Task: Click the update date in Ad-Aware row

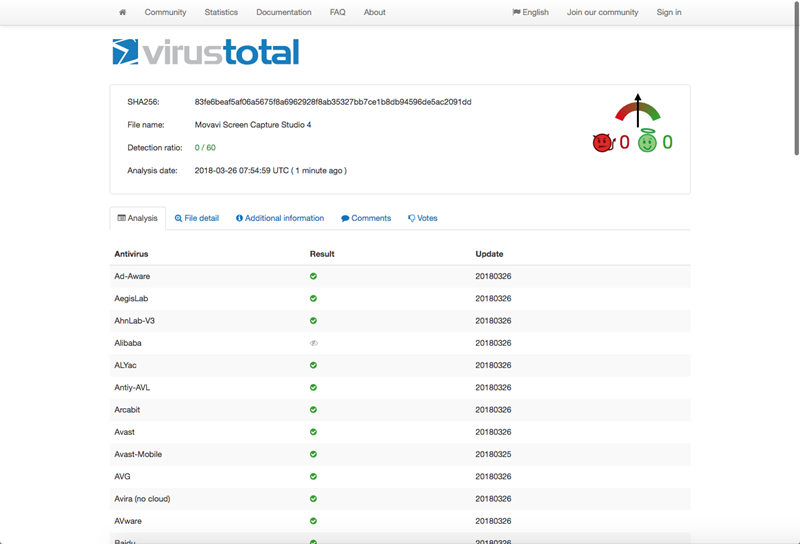Action: coord(493,276)
